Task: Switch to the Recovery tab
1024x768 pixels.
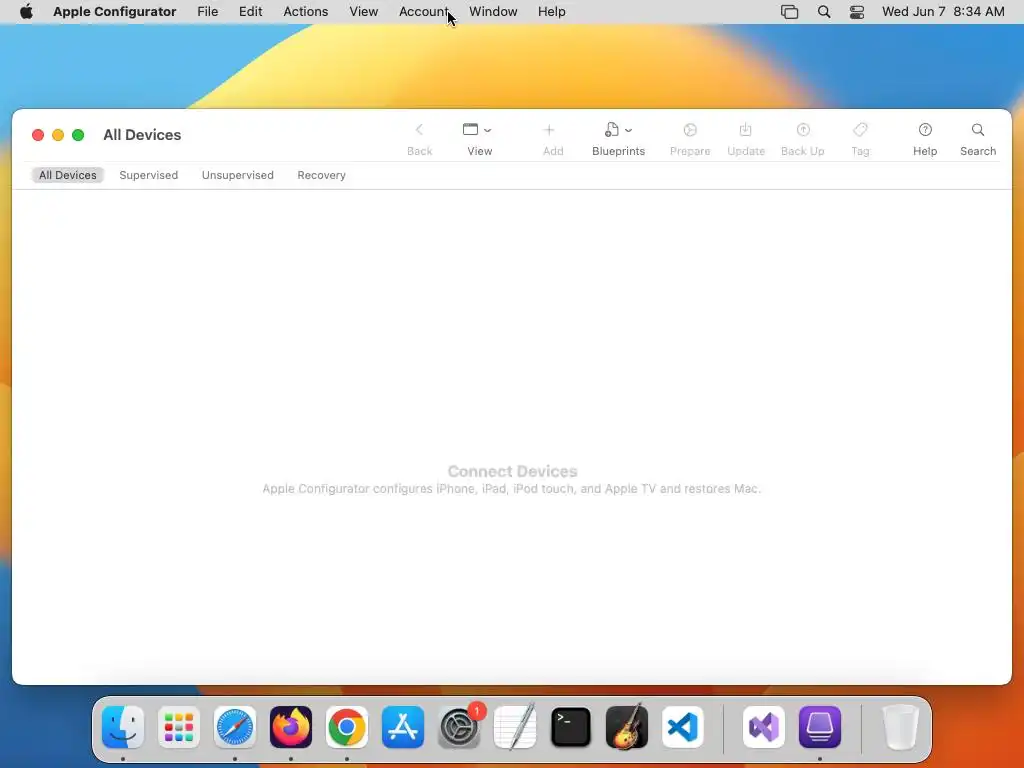Action: pos(321,175)
